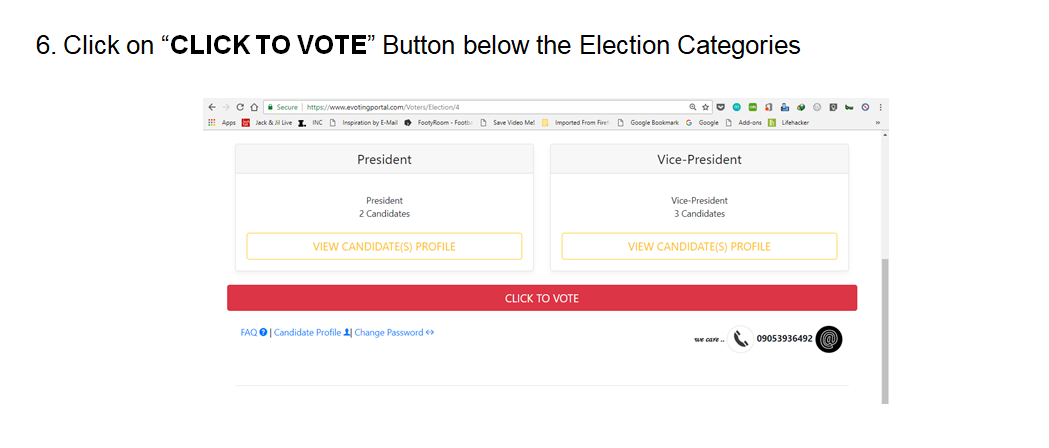Click the phone call icon
1049x448 pixels.
pyautogui.click(x=741, y=339)
